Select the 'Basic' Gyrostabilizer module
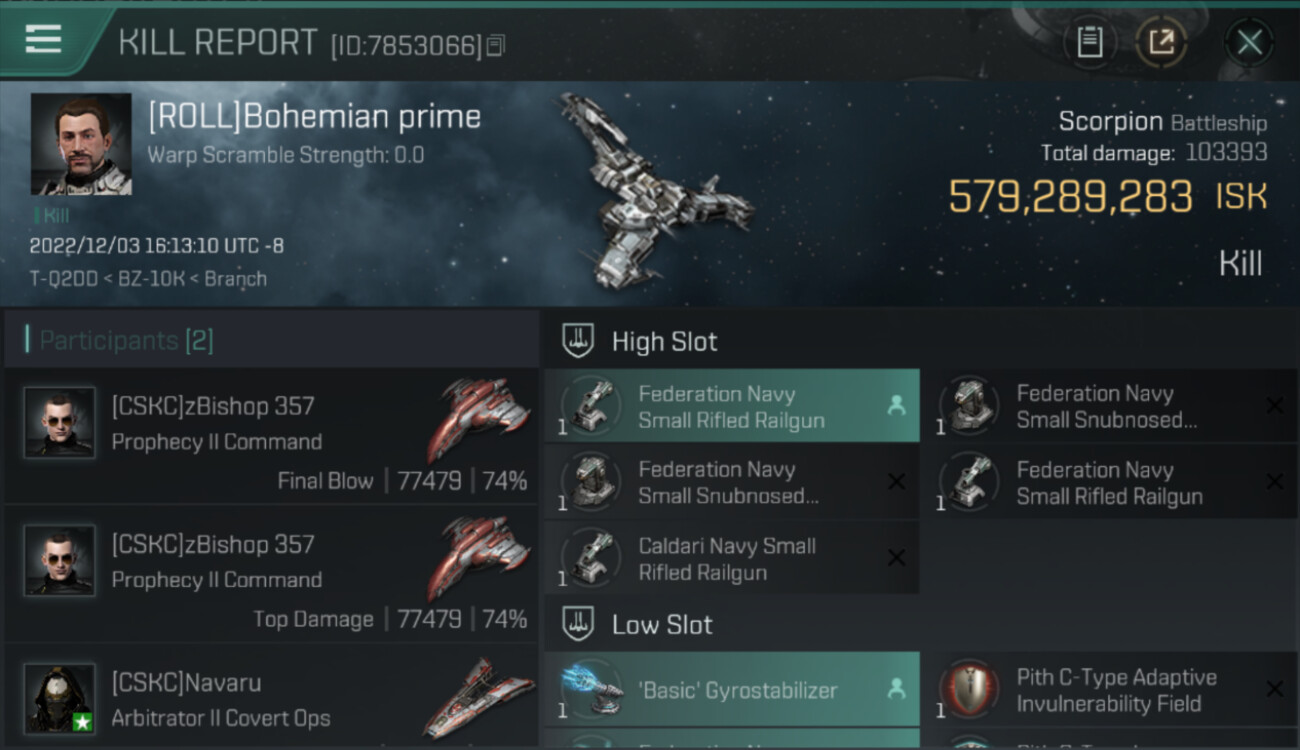The width and height of the screenshot is (1300, 750). click(x=731, y=689)
